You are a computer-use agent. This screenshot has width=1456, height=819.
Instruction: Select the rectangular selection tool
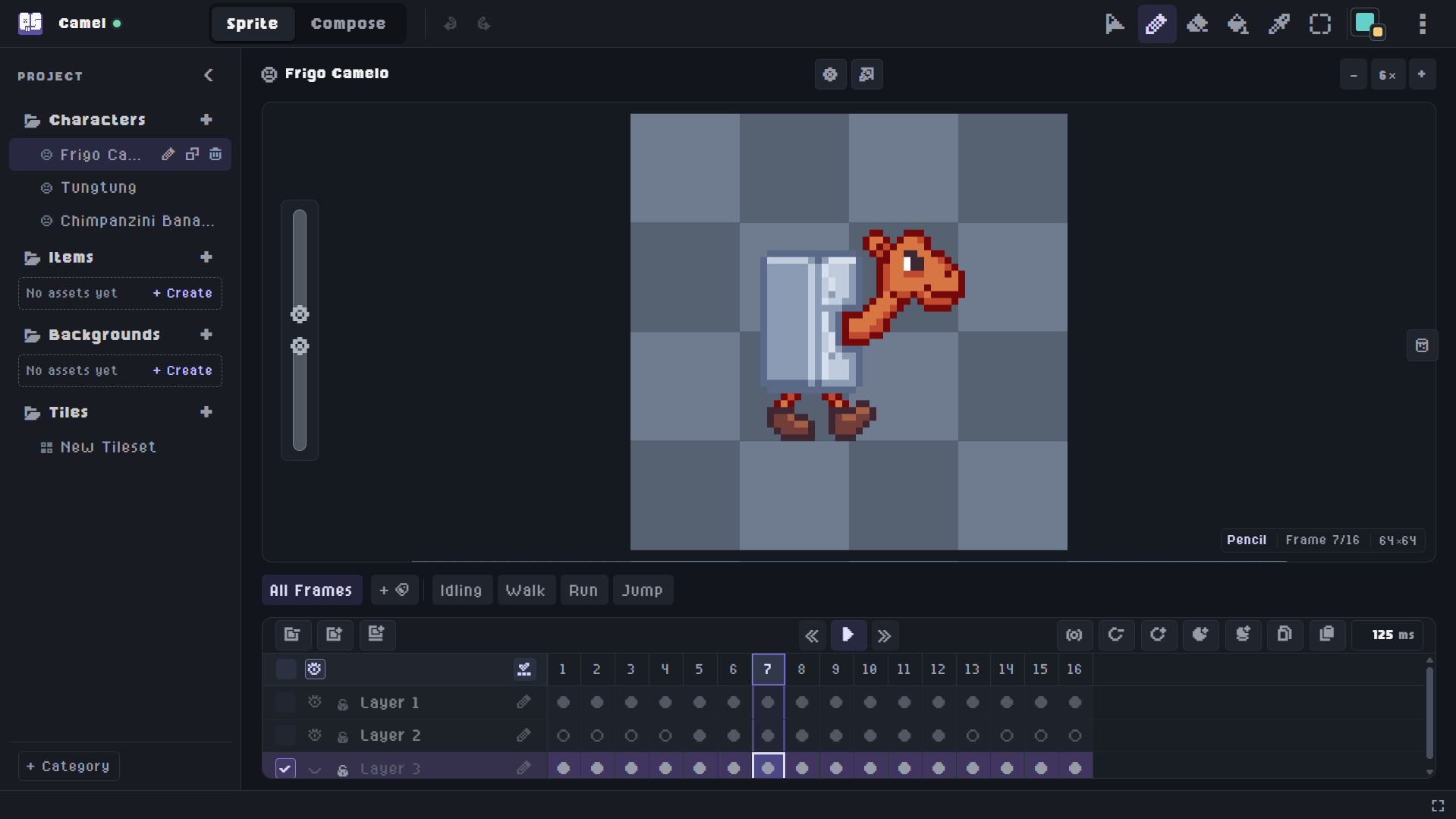point(1320,24)
